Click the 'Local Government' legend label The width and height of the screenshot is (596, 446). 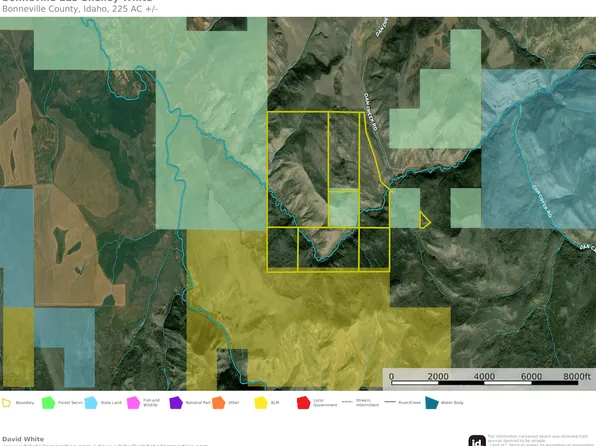325,403
